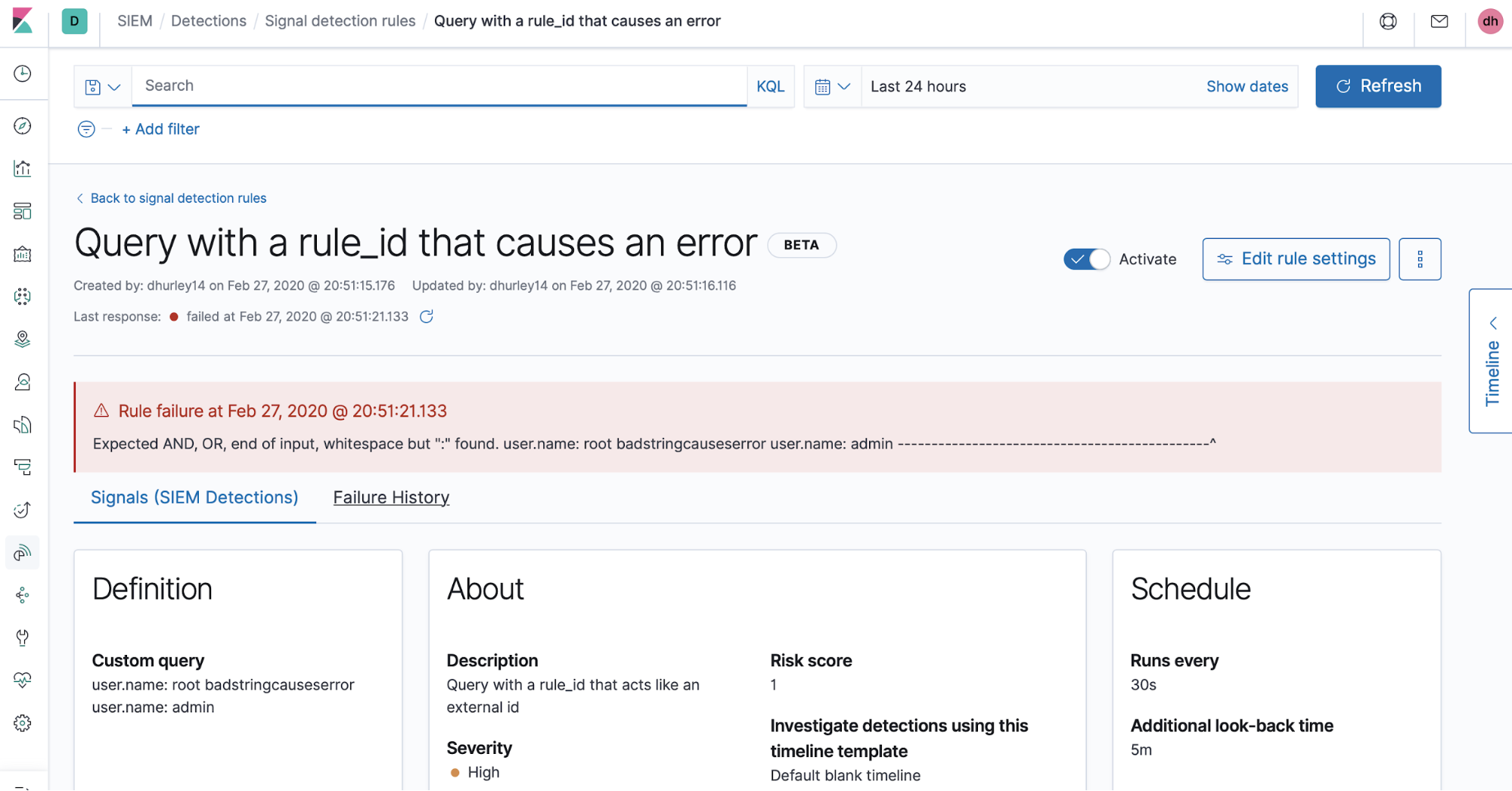This screenshot has height=791, width=1512.
Task: Open the date quick menu calendar dropdown
Action: tap(833, 87)
